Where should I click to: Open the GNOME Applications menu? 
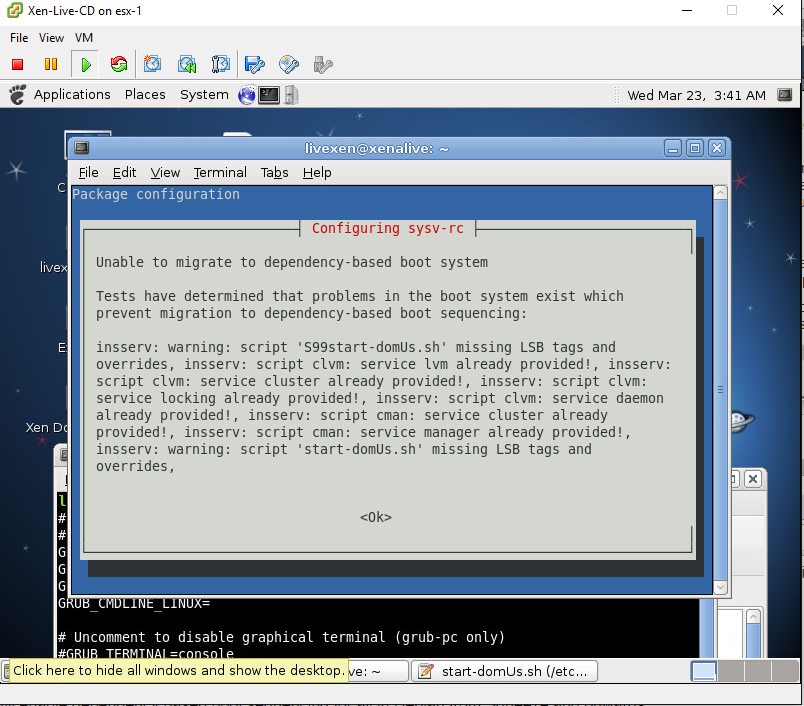click(72, 95)
